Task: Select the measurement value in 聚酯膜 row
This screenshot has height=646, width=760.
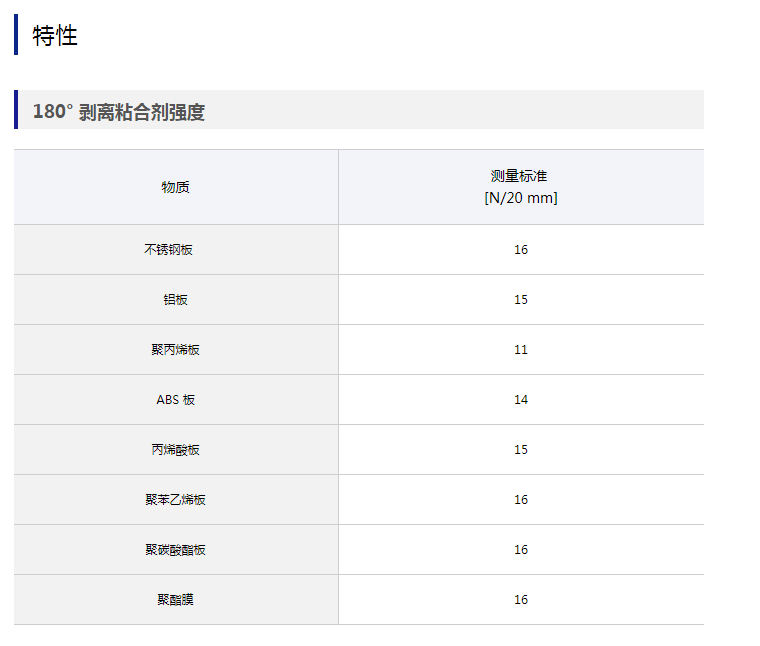Action: point(521,599)
